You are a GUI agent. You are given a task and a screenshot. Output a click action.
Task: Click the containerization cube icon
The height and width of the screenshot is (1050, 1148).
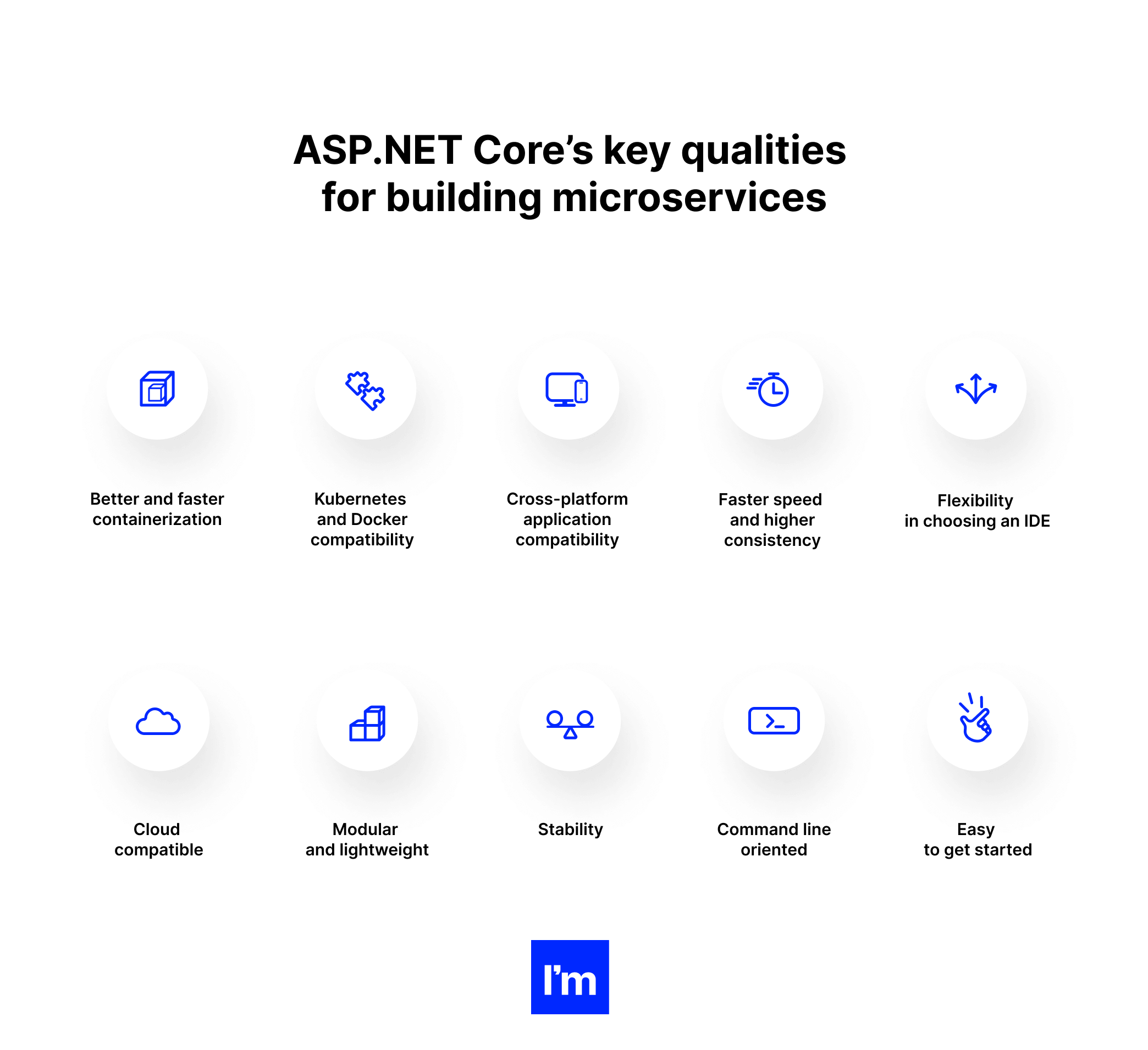coord(158,390)
